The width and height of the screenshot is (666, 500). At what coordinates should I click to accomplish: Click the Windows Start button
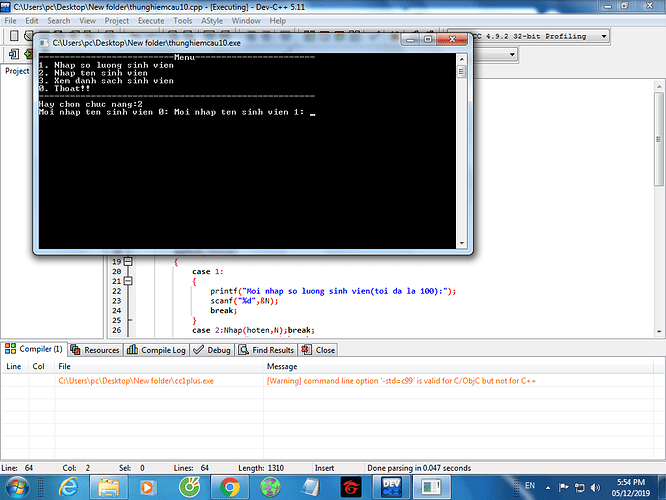coord(19,486)
